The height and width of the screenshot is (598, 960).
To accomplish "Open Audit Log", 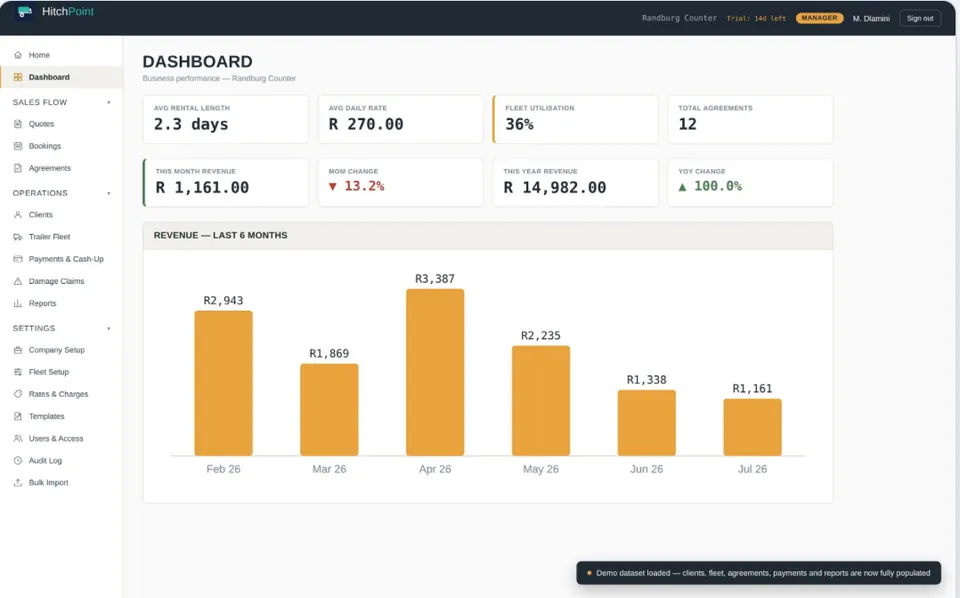I will (x=61, y=460).
